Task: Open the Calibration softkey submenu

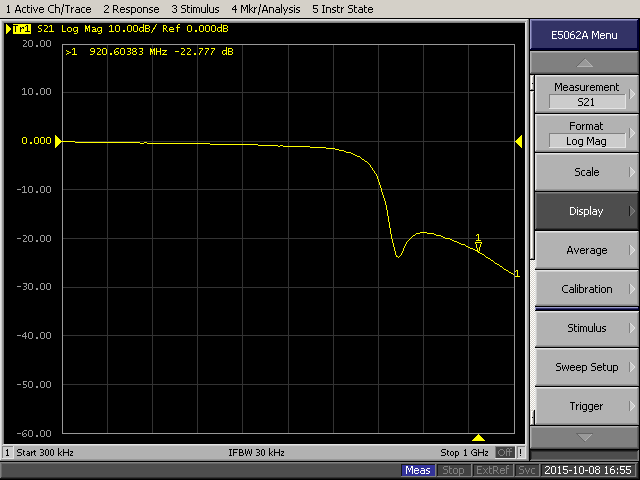Action: click(586, 289)
